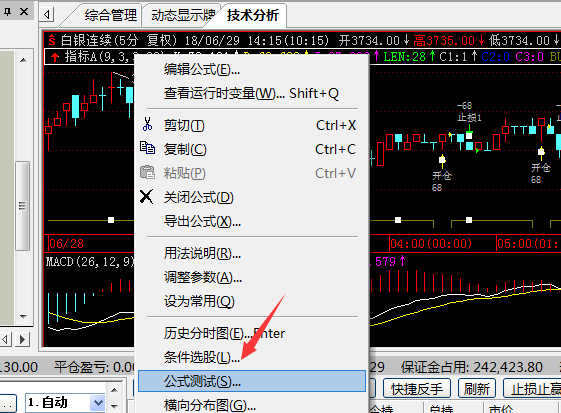Select the 技术分析 tab
This screenshot has height=413, width=561.
(x=253, y=15)
